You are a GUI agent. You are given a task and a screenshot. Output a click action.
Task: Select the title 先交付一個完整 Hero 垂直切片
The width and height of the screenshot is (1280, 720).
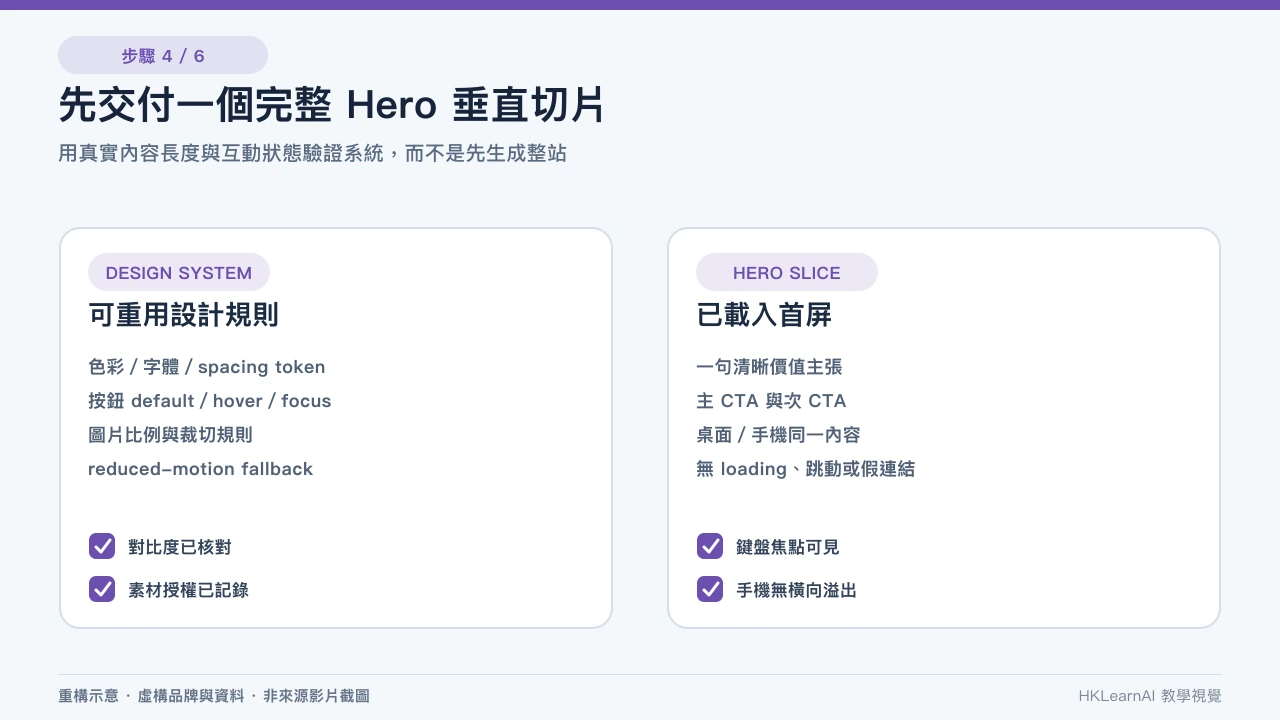coord(332,105)
